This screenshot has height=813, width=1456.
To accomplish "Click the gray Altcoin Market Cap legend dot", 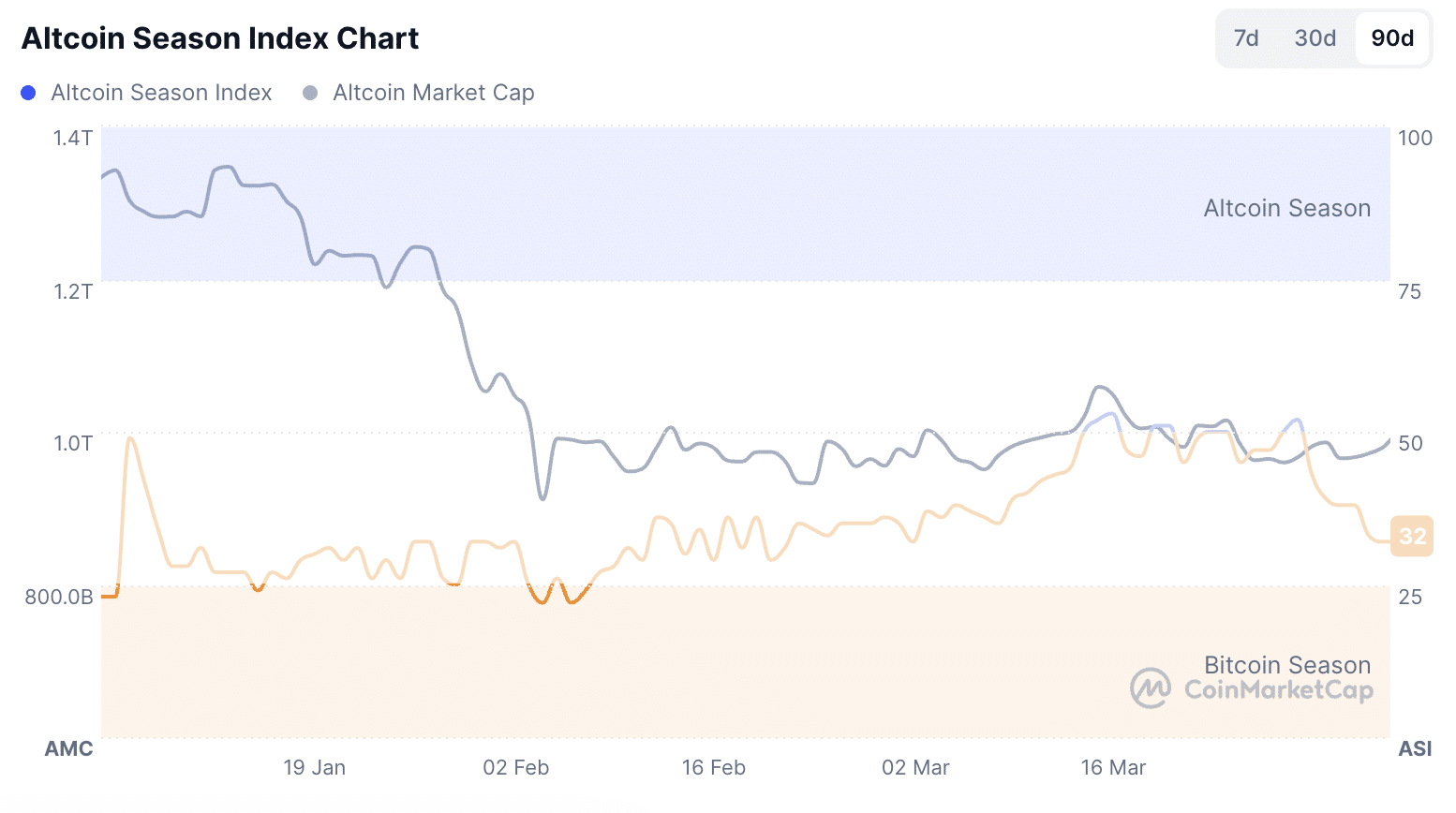I will click(x=310, y=93).
